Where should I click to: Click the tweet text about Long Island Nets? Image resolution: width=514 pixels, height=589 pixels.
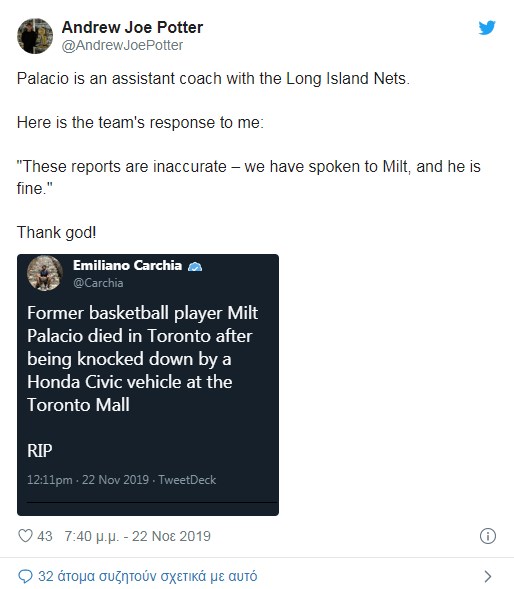pyautogui.click(x=213, y=79)
